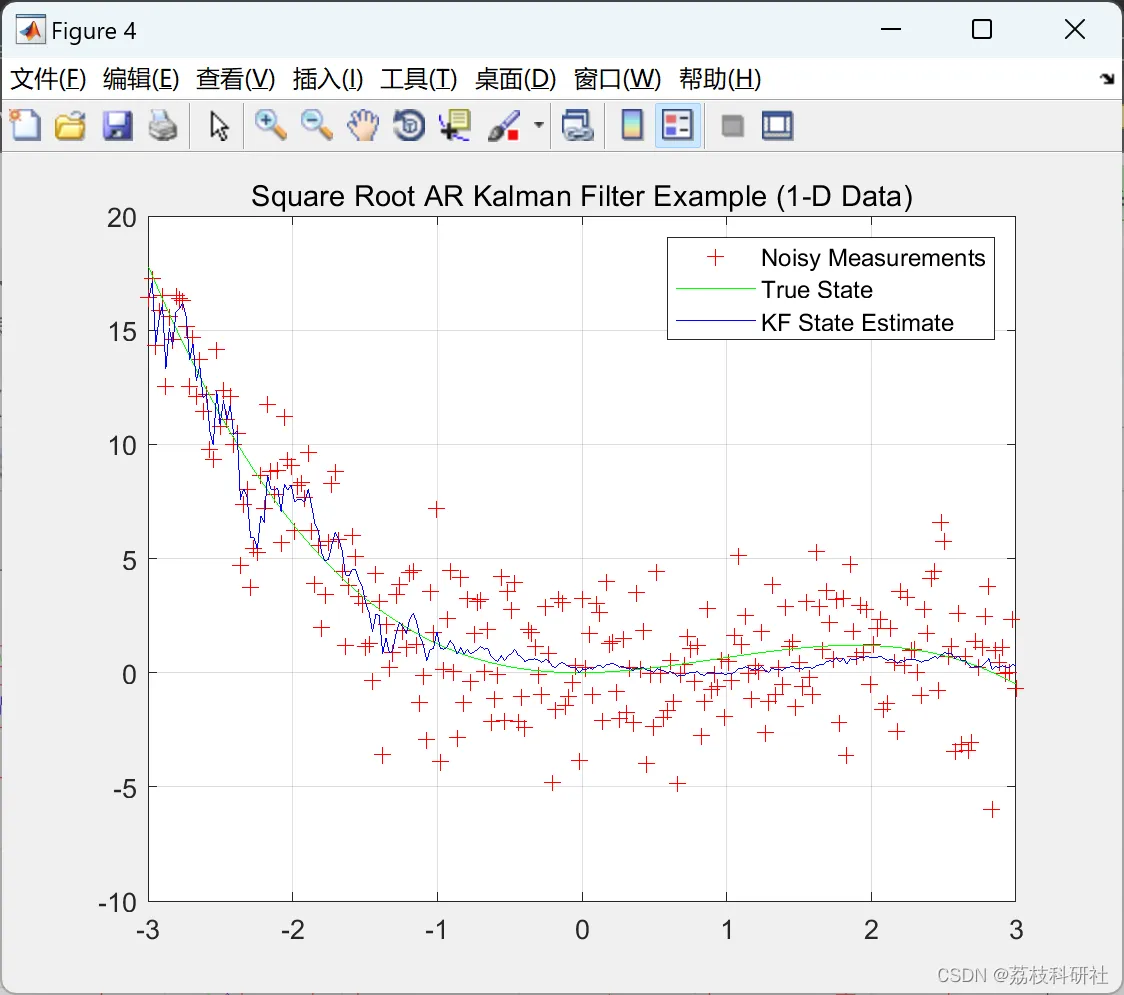Minimize the Figure 4 window
Viewport: 1124px width, 995px height.
(890, 29)
